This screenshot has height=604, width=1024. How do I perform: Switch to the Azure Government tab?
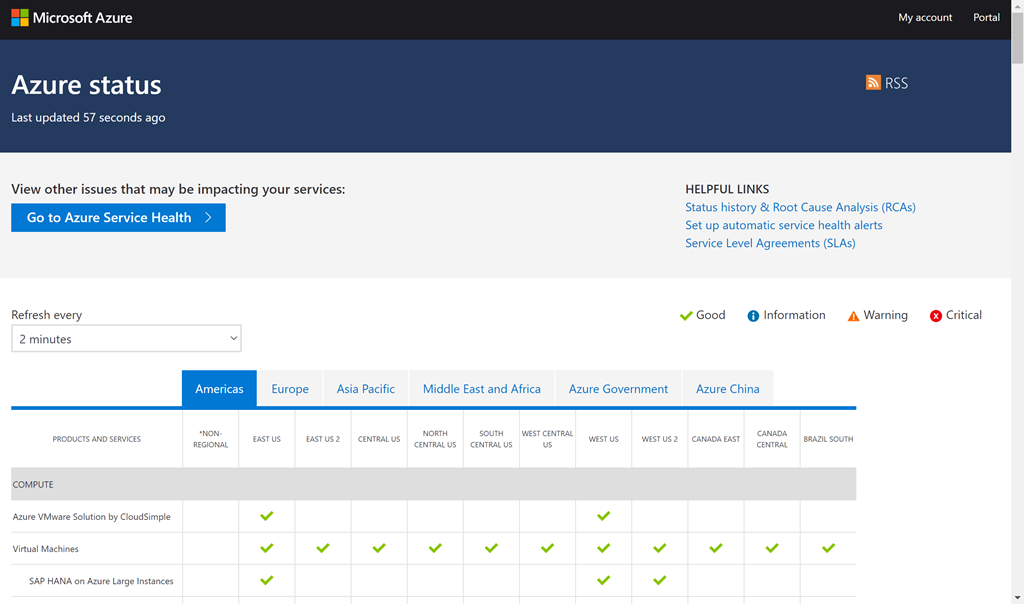[618, 389]
